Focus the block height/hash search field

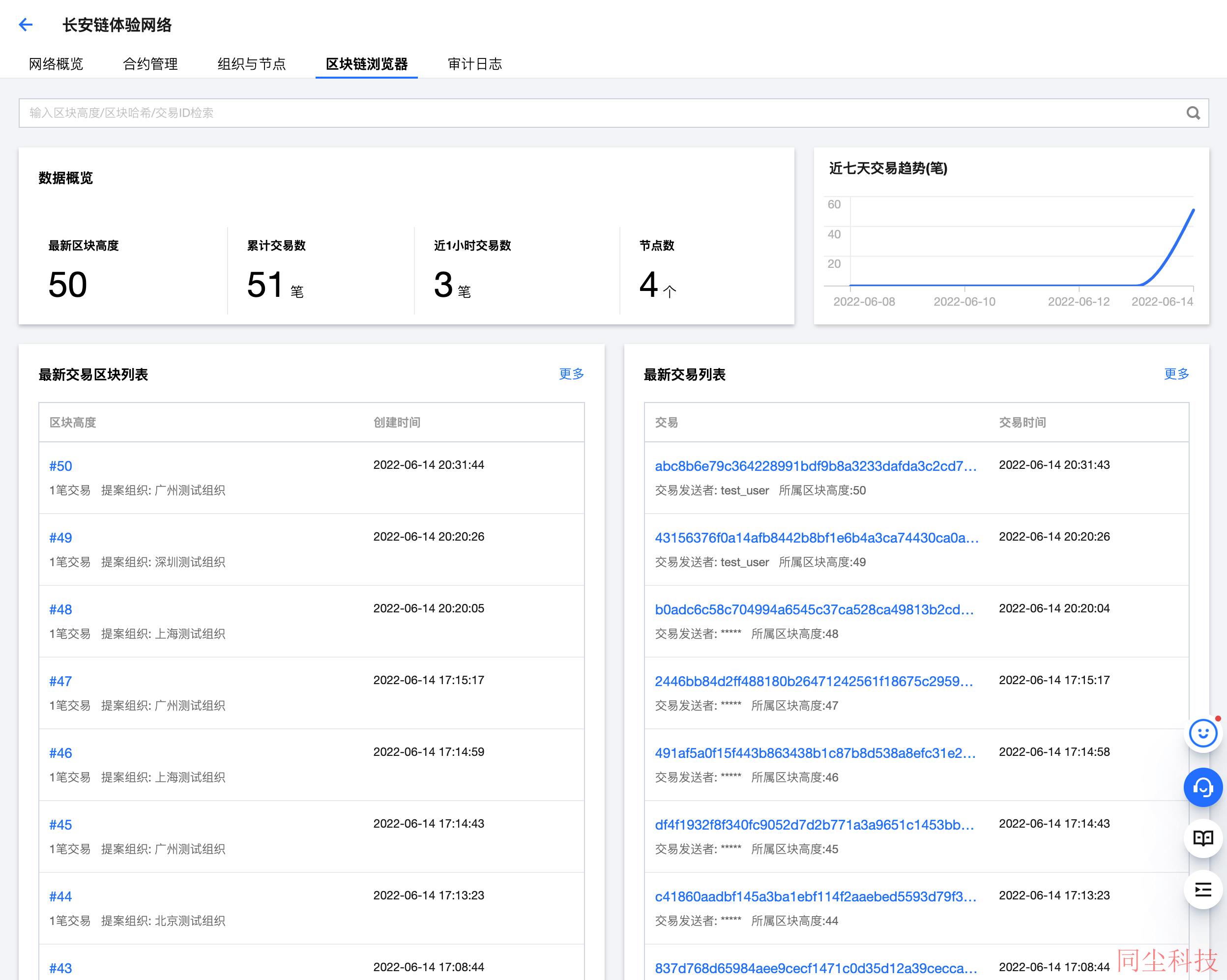click(x=613, y=113)
